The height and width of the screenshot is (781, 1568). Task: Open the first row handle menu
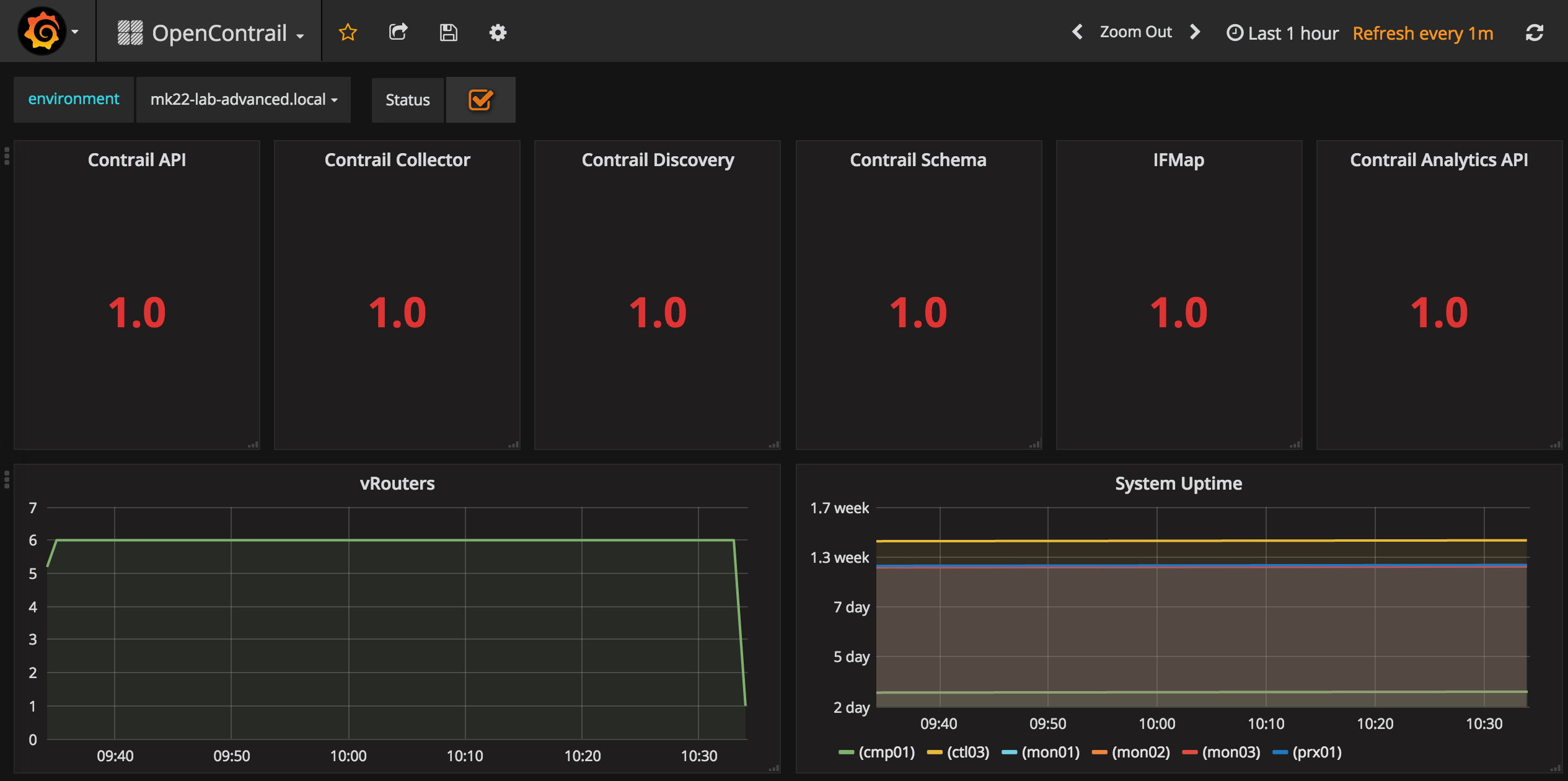(7, 156)
